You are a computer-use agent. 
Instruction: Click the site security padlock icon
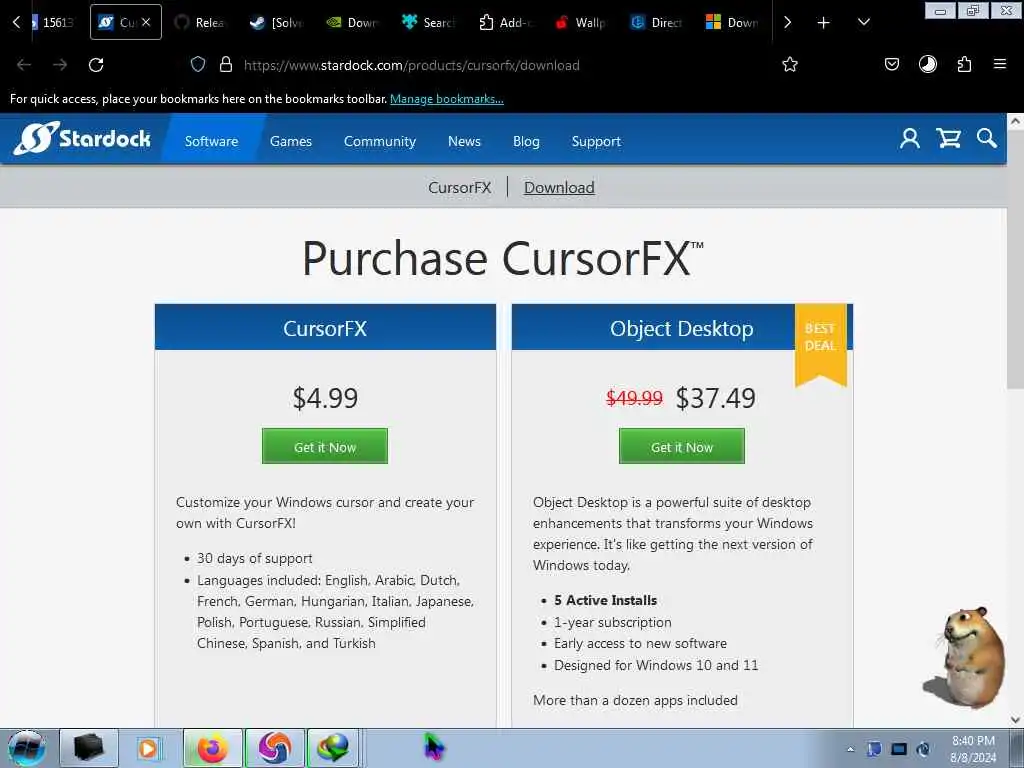(226, 65)
